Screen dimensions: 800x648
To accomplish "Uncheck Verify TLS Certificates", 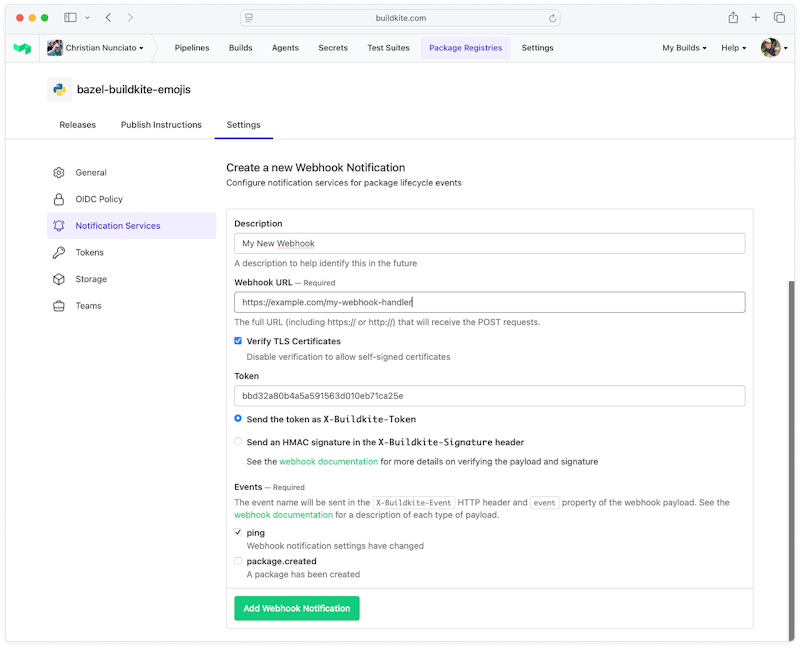I will pyautogui.click(x=238, y=340).
